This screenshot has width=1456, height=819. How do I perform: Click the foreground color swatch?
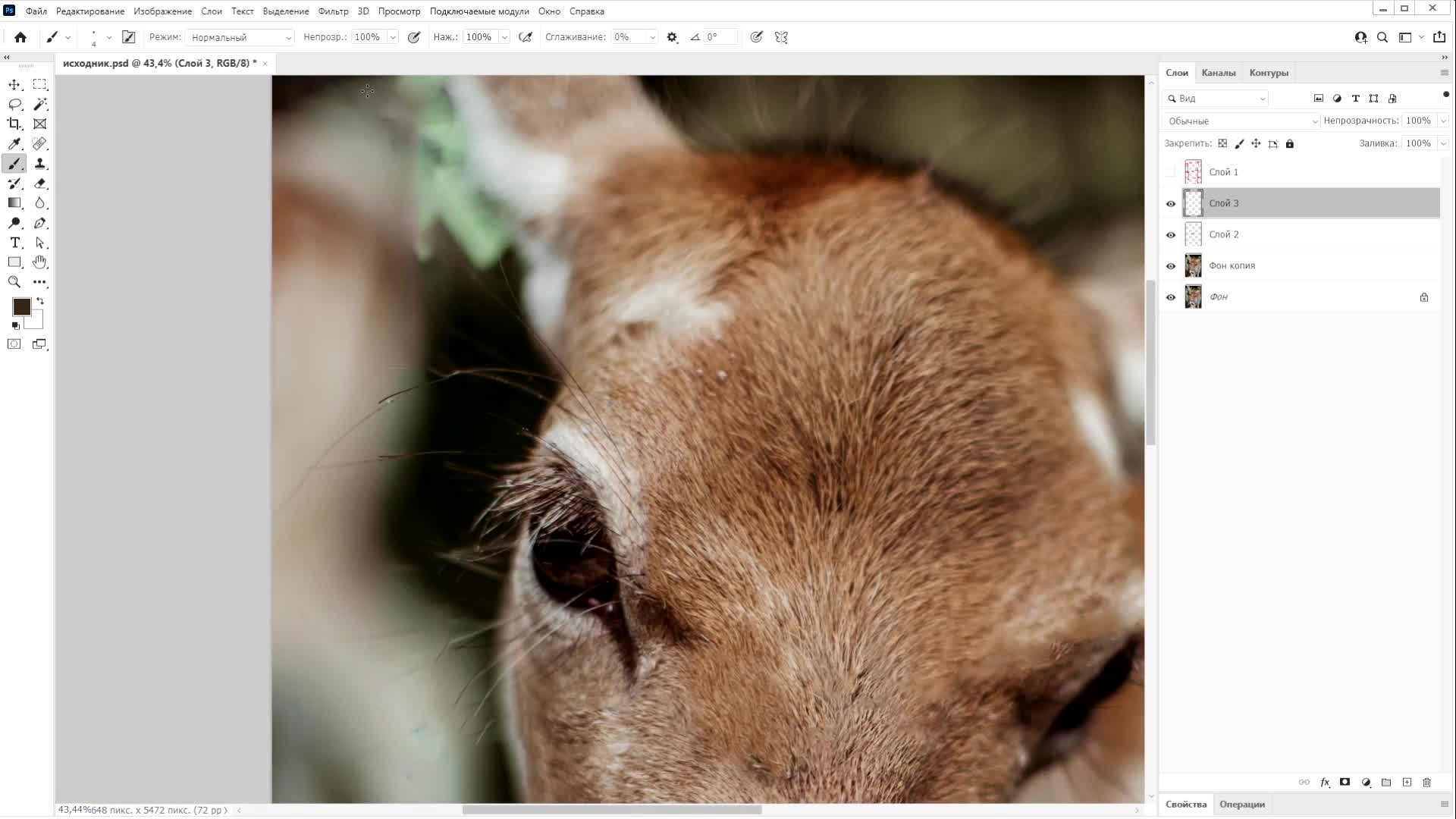coord(21,306)
